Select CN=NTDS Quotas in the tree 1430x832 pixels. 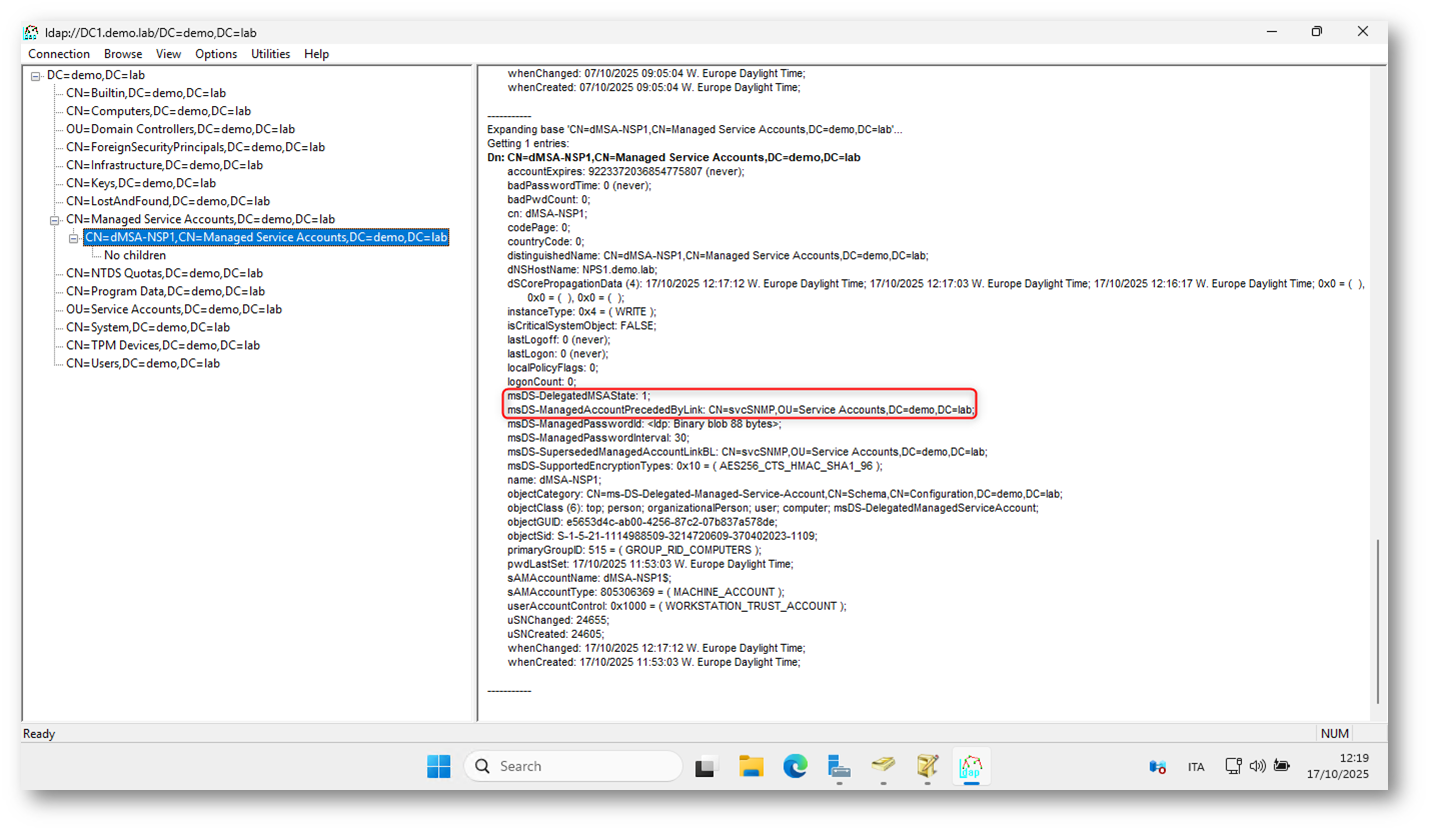(164, 274)
